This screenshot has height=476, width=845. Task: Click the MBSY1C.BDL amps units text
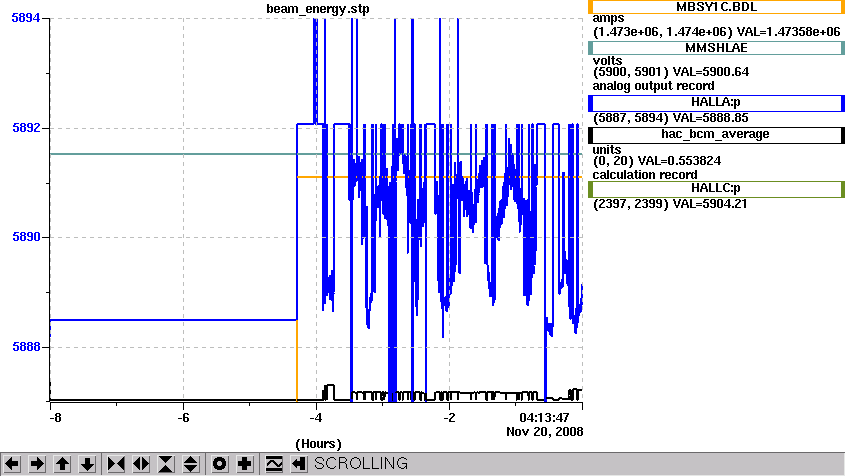608,19
